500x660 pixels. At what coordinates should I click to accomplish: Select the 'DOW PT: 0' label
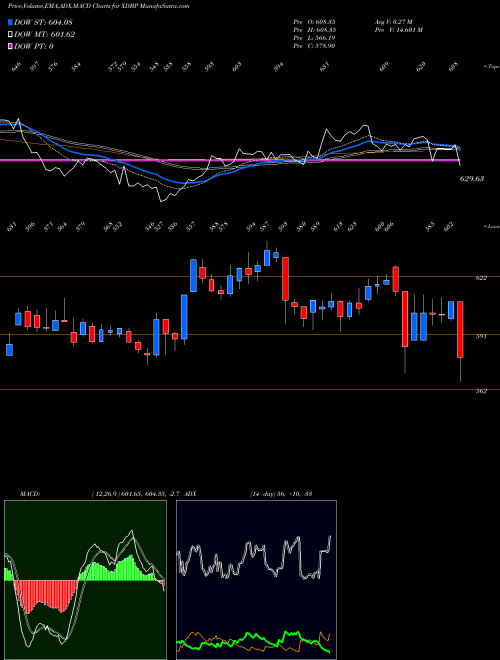click(34, 46)
